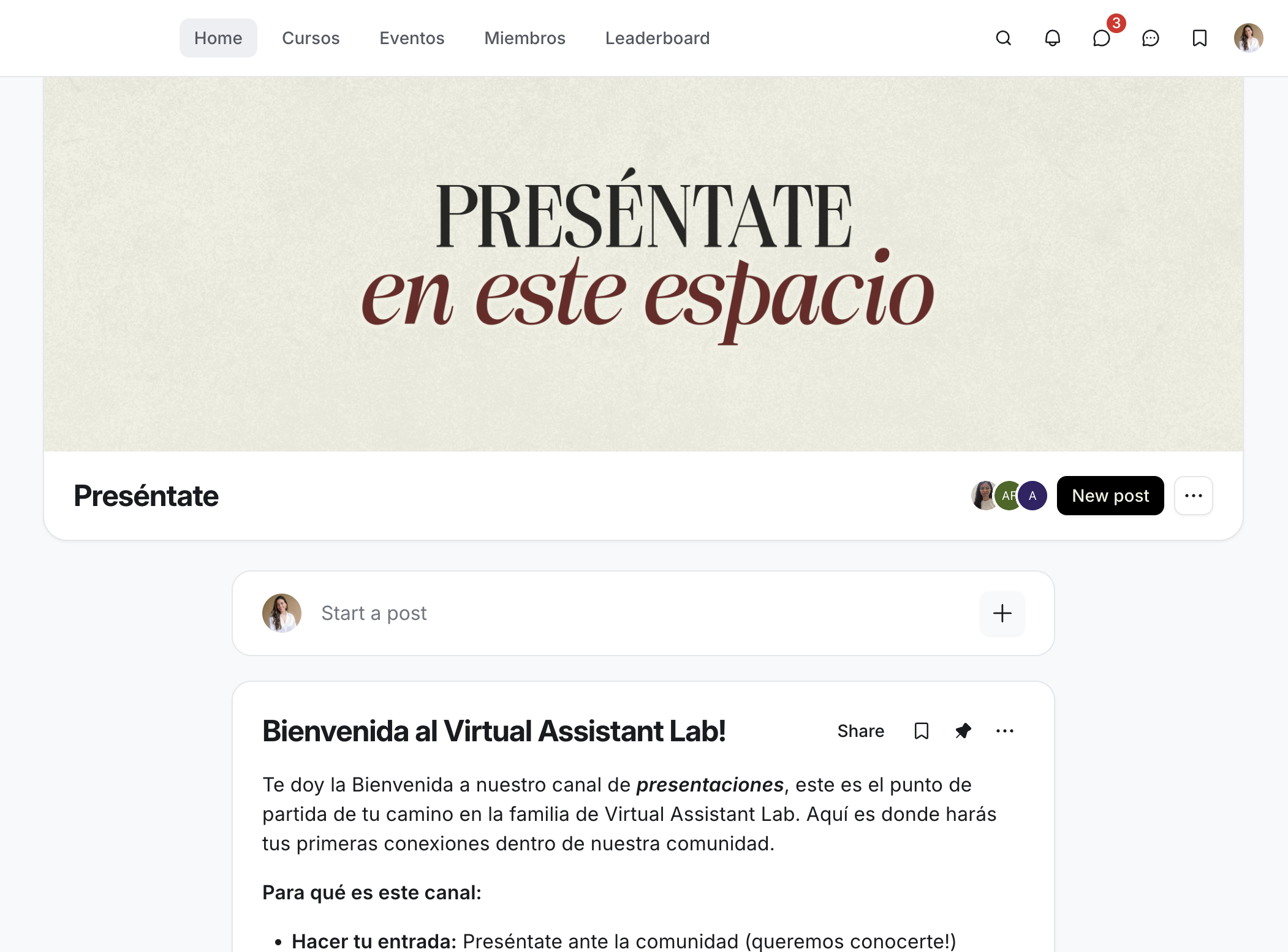The image size is (1288, 952).
Task: Click the purple A member avatar
Action: point(1032,496)
